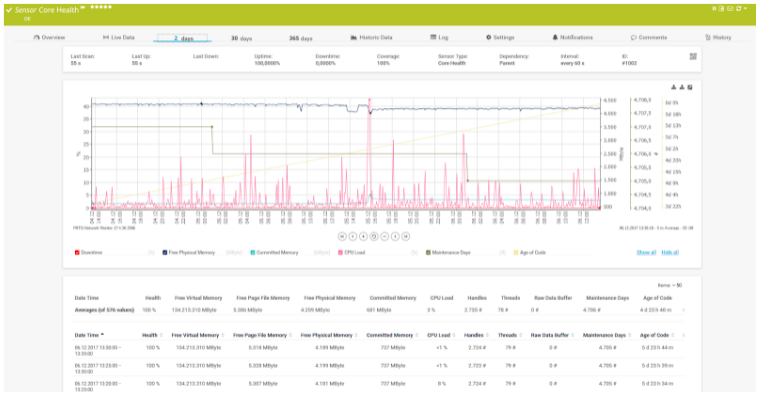Sort by Threads sortable header

[510, 335]
